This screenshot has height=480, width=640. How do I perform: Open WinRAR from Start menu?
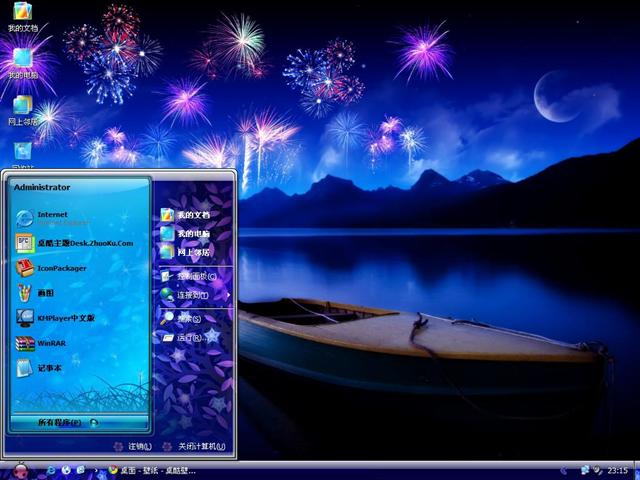point(41,343)
